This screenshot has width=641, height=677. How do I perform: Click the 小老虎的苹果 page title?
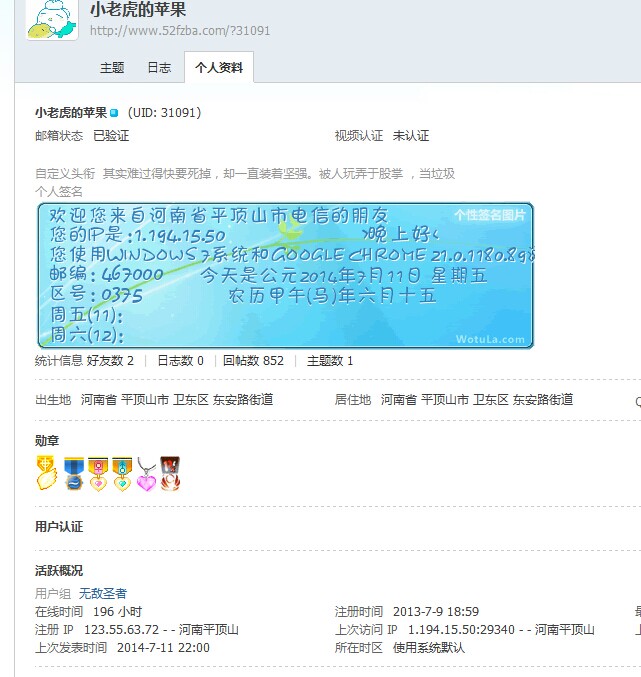click(138, 9)
